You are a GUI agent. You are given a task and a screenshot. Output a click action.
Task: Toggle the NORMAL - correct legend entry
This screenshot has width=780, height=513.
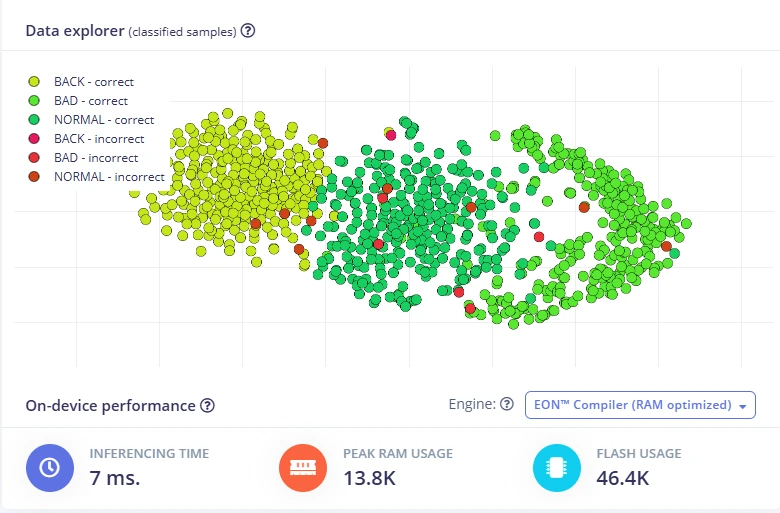(91, 119)
